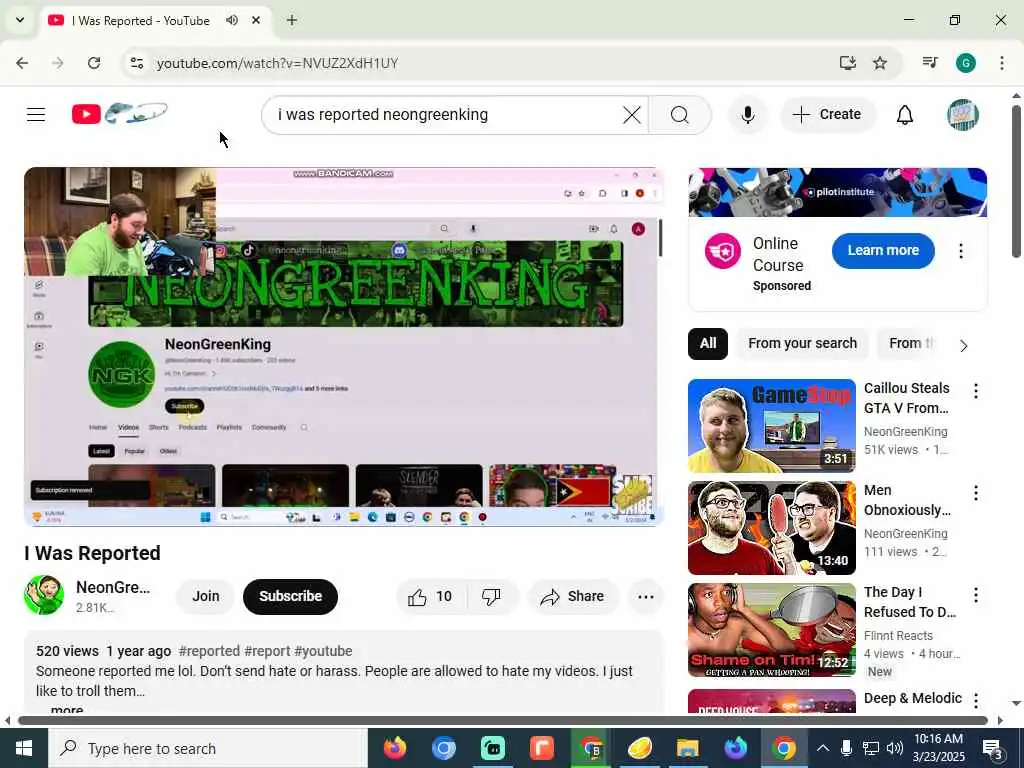
Task: Join the NeonGreenKing channel membership
Action: (205, 596)
